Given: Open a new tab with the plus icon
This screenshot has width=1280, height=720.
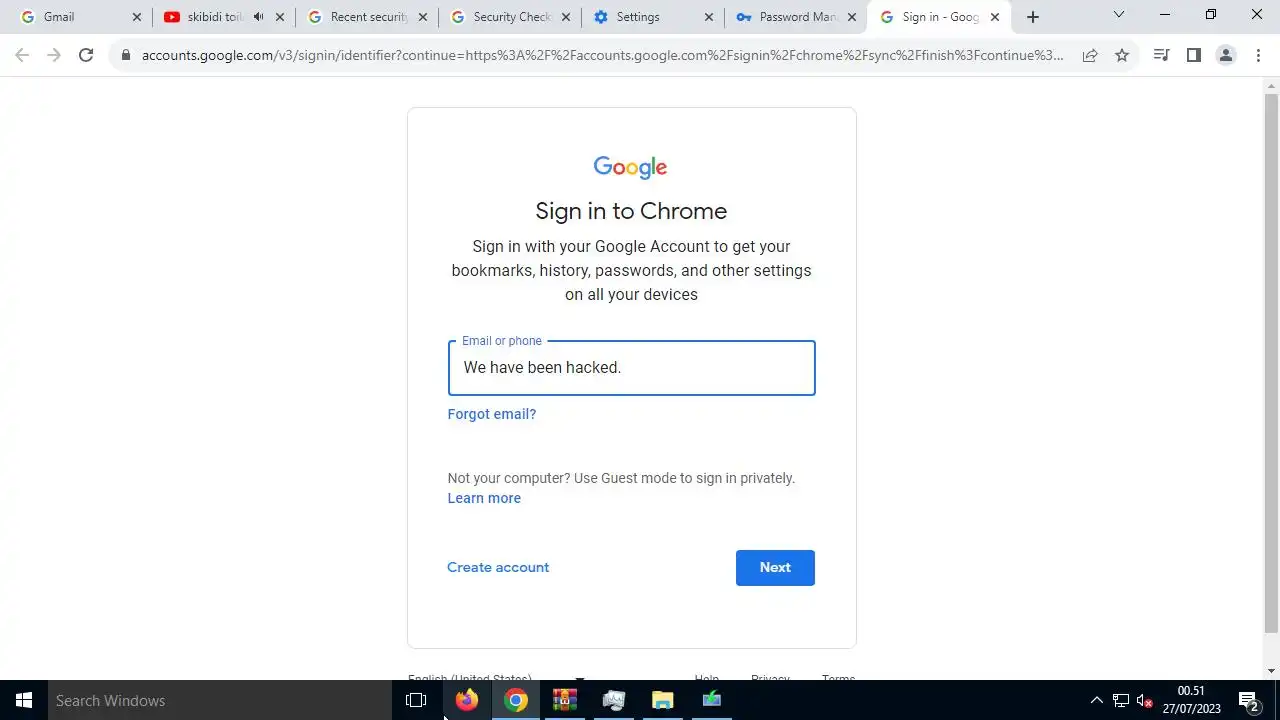Looking at the screenshot, I should point(1033,17).
